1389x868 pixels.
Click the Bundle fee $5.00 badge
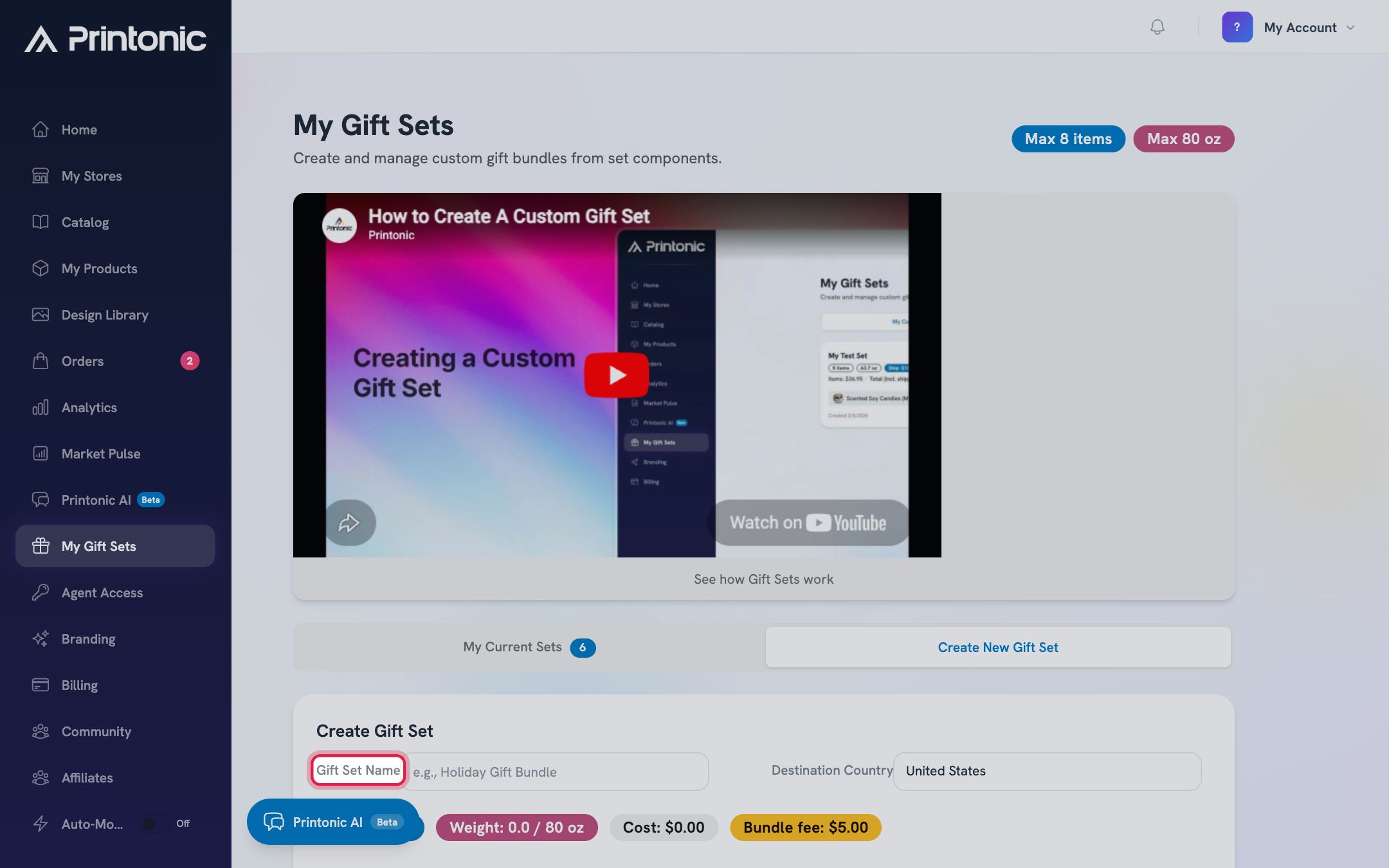point(806,827)
